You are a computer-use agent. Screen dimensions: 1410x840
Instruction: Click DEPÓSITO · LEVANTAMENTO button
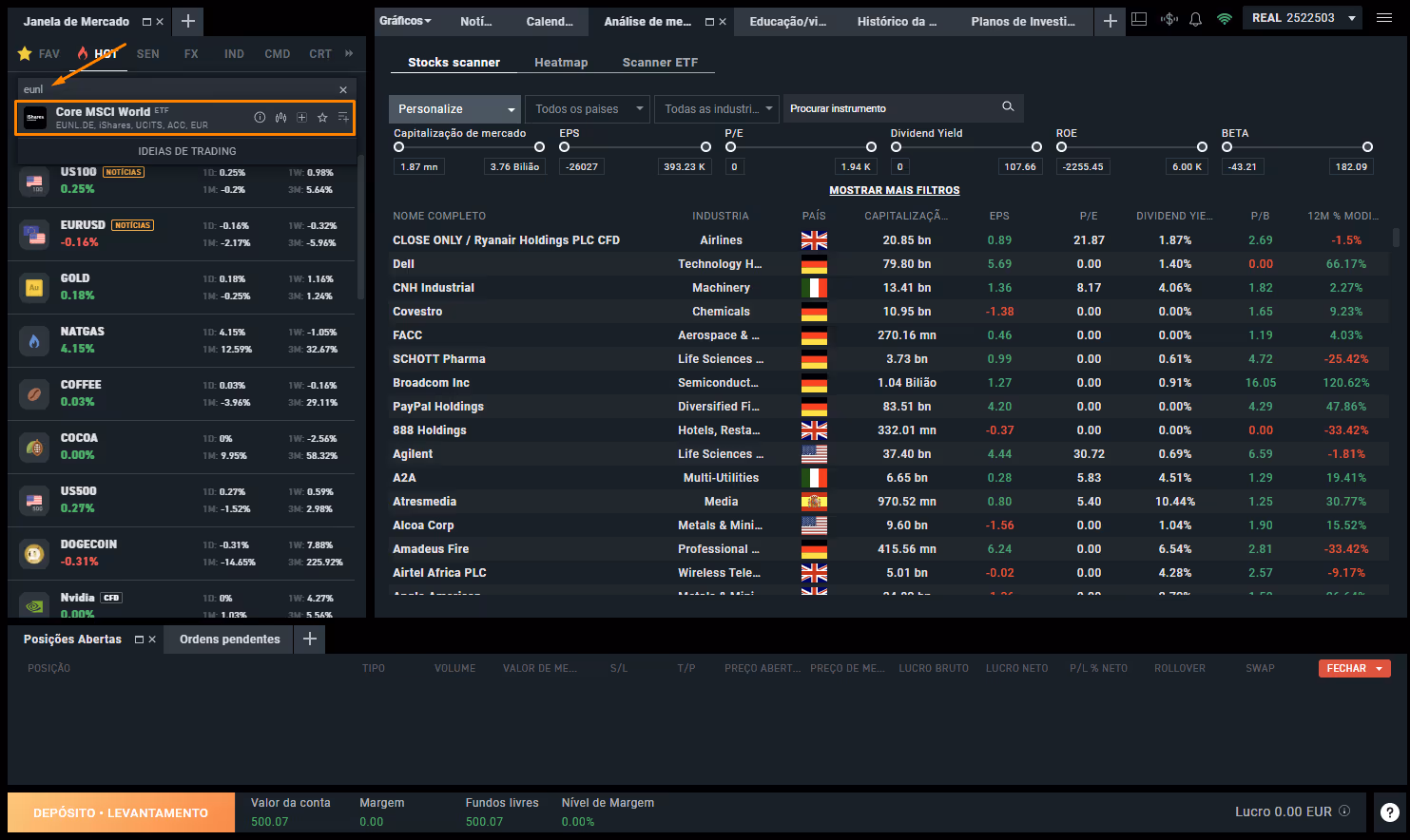[121, 812]
